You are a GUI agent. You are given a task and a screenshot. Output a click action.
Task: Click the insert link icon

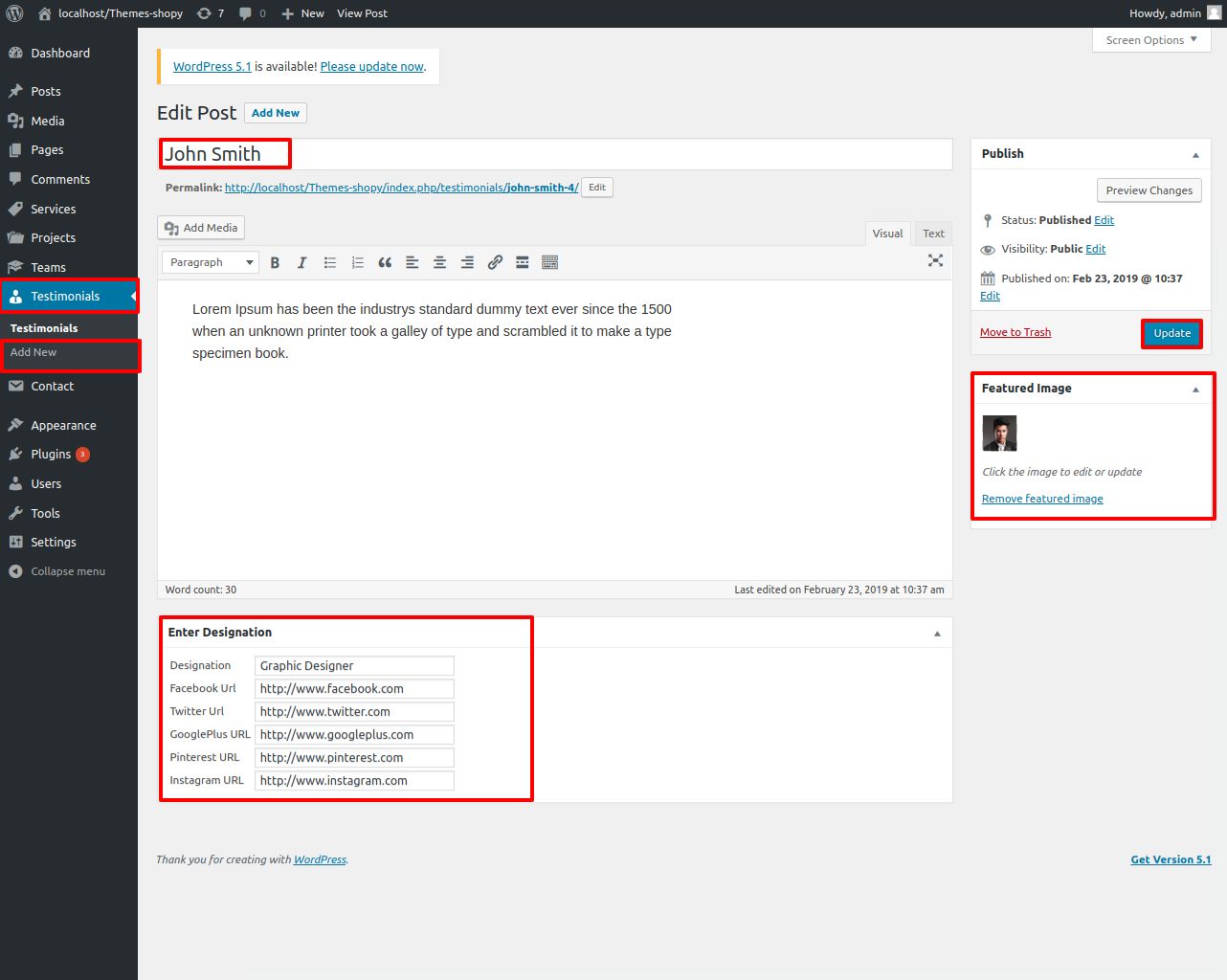coord(495,262)
